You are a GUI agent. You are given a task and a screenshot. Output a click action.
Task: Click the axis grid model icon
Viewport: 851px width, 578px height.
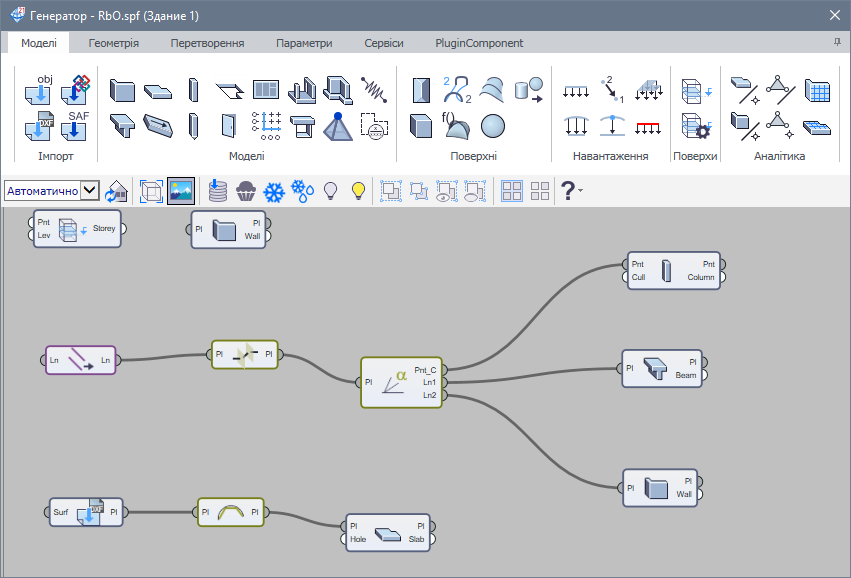click(x=265, y=126)
